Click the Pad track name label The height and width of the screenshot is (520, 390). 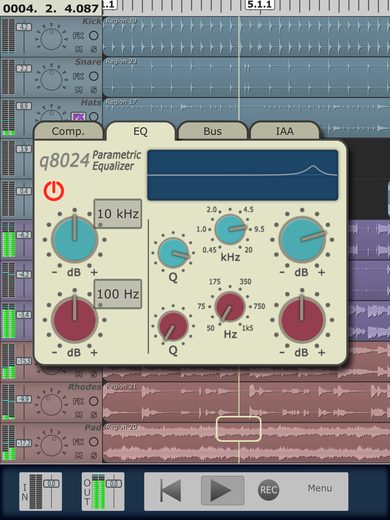(93, 427)
